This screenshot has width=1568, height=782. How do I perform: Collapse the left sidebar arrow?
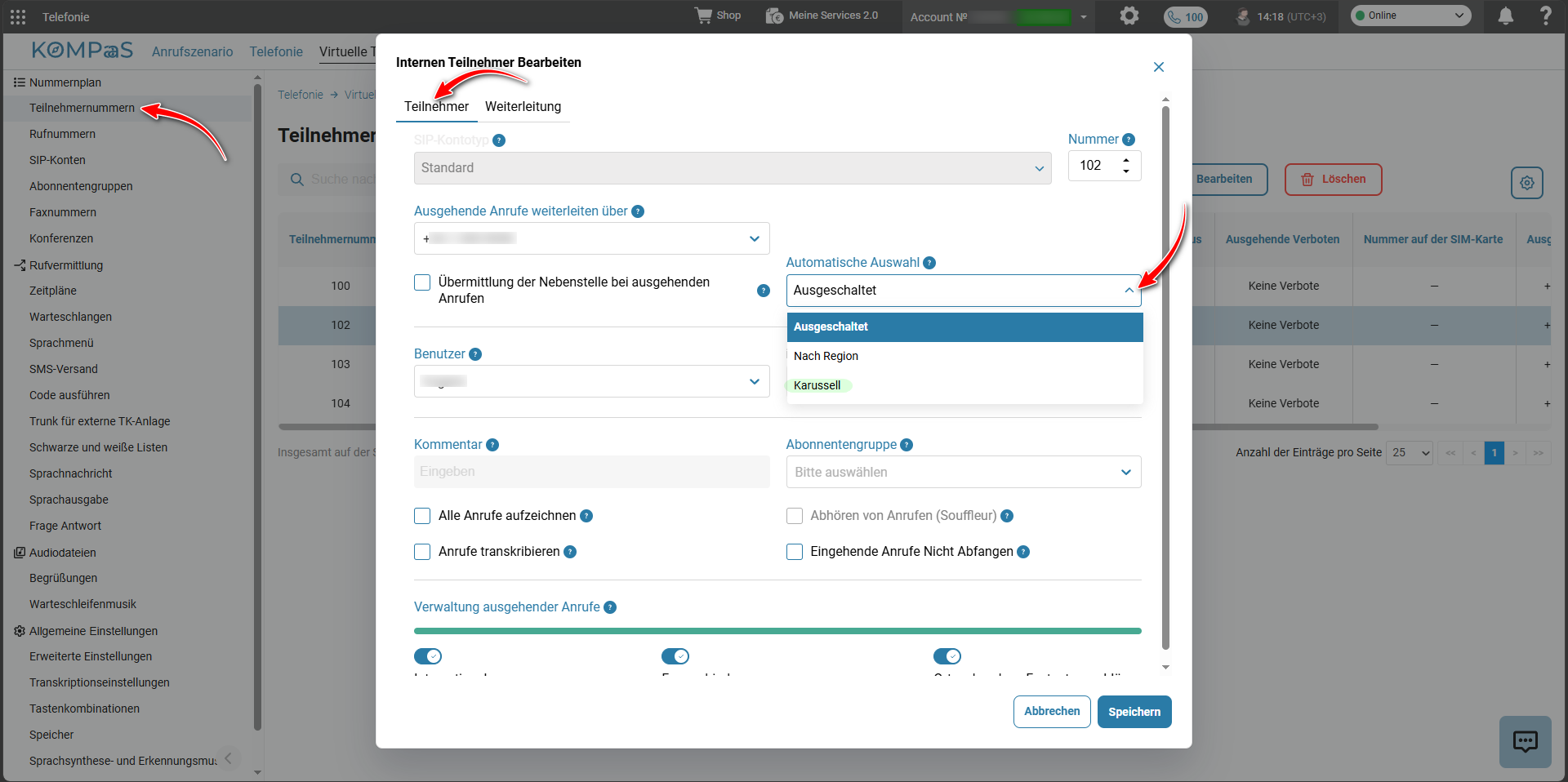229,758
